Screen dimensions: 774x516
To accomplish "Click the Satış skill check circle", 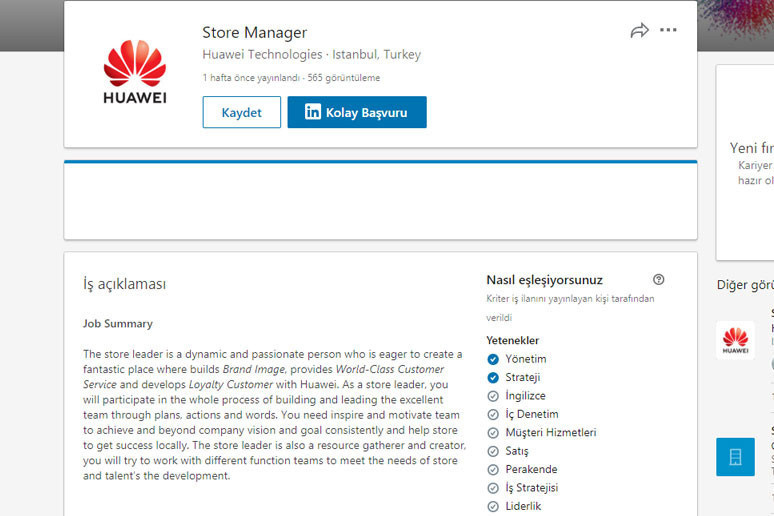I will pos(493,451).
